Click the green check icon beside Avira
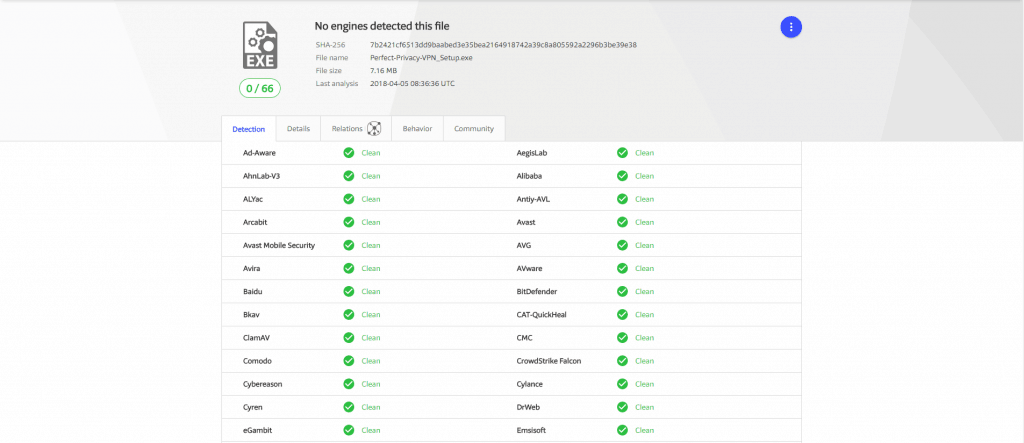This screenshot has height=443, width=1024. coord(349,269)
